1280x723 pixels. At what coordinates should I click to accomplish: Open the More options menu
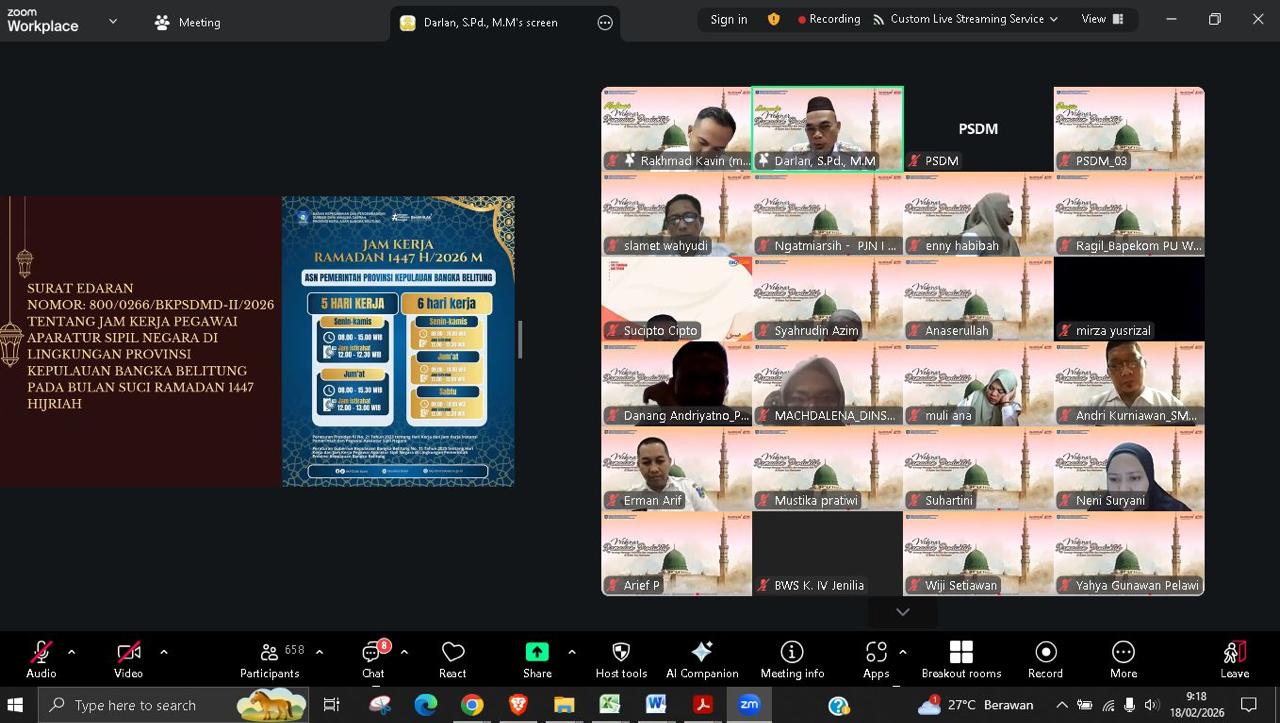pos(1123,659)
